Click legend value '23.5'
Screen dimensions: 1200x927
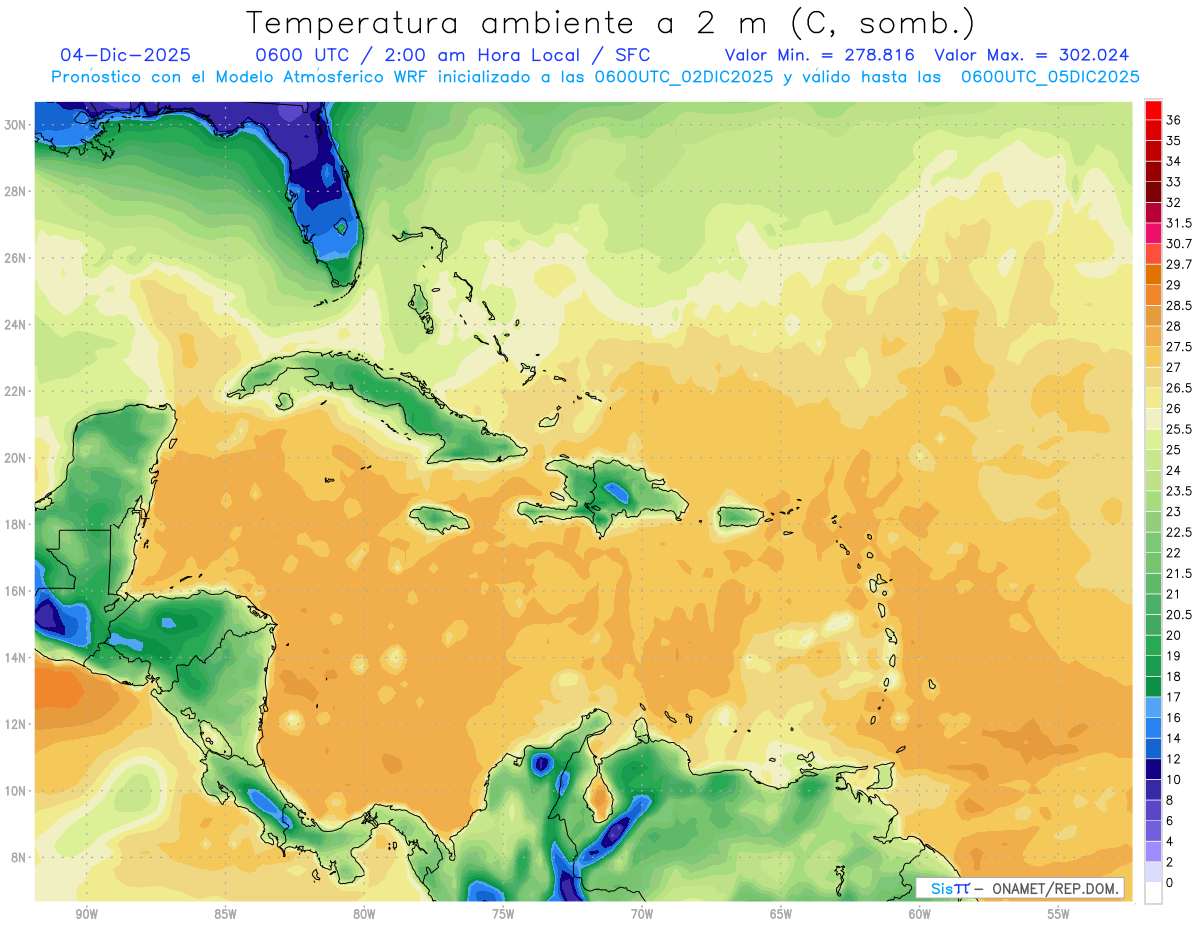1179,491
